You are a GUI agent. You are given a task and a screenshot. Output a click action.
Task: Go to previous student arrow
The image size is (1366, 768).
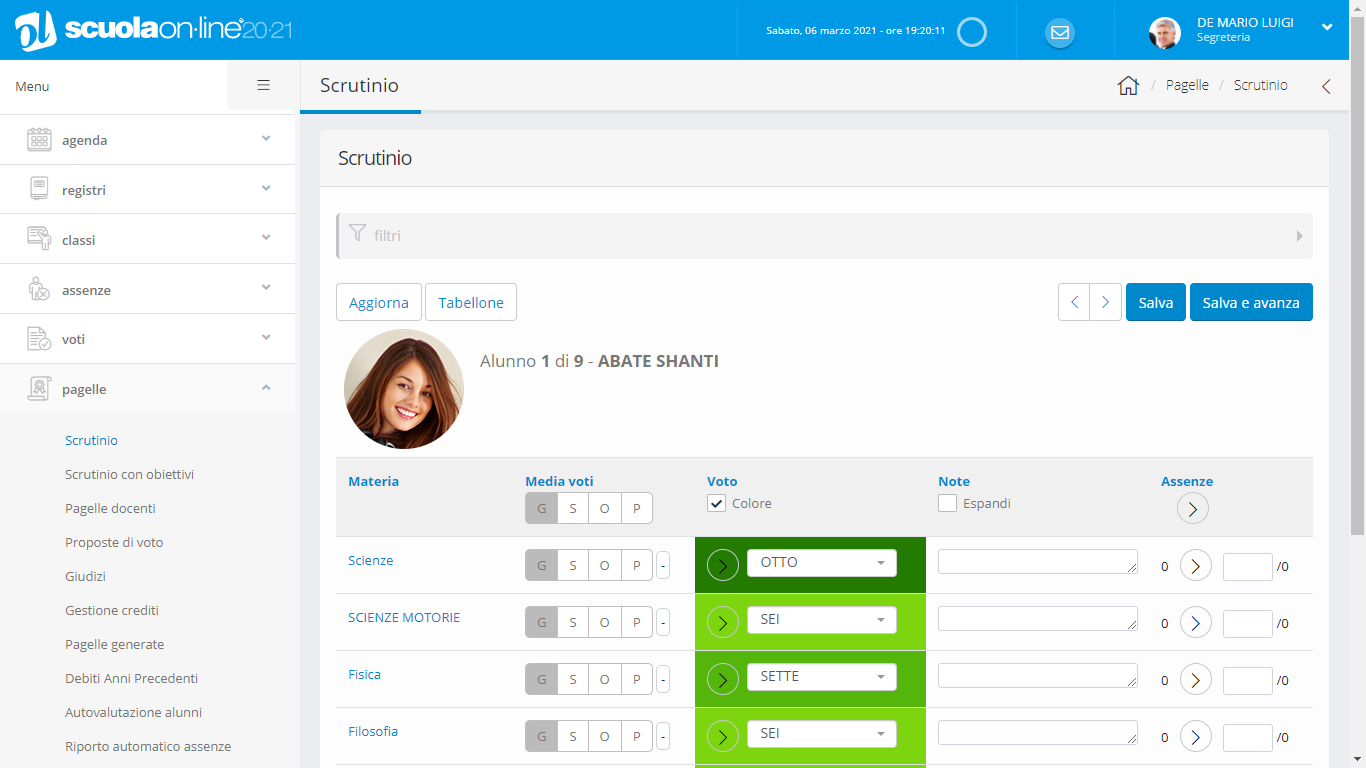click(1074, 302)
